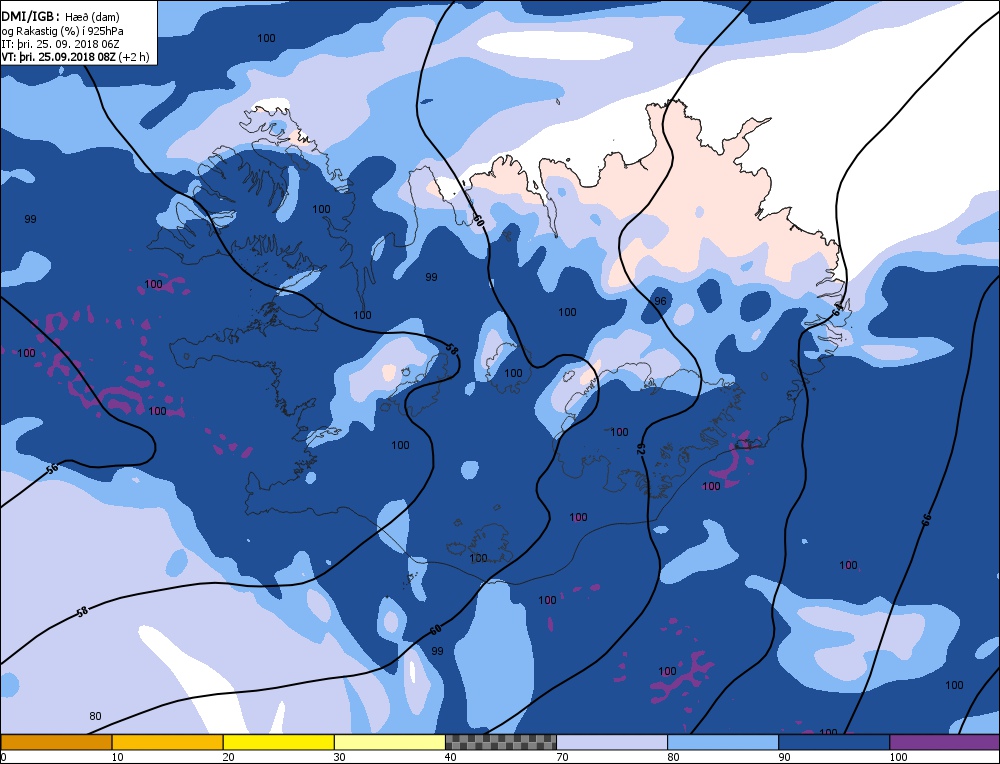Click the '62' contour line label
The width and height of the screenshot is (1000, 764).
(641, 448)
